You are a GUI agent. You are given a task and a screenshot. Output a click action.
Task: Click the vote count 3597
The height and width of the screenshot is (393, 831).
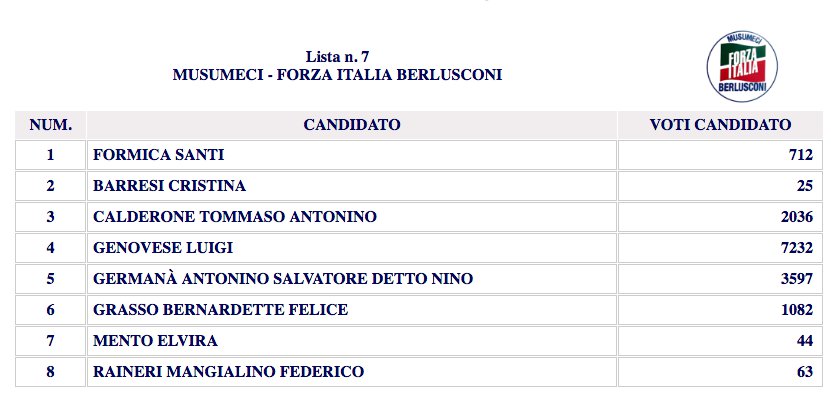coord(797,279)
